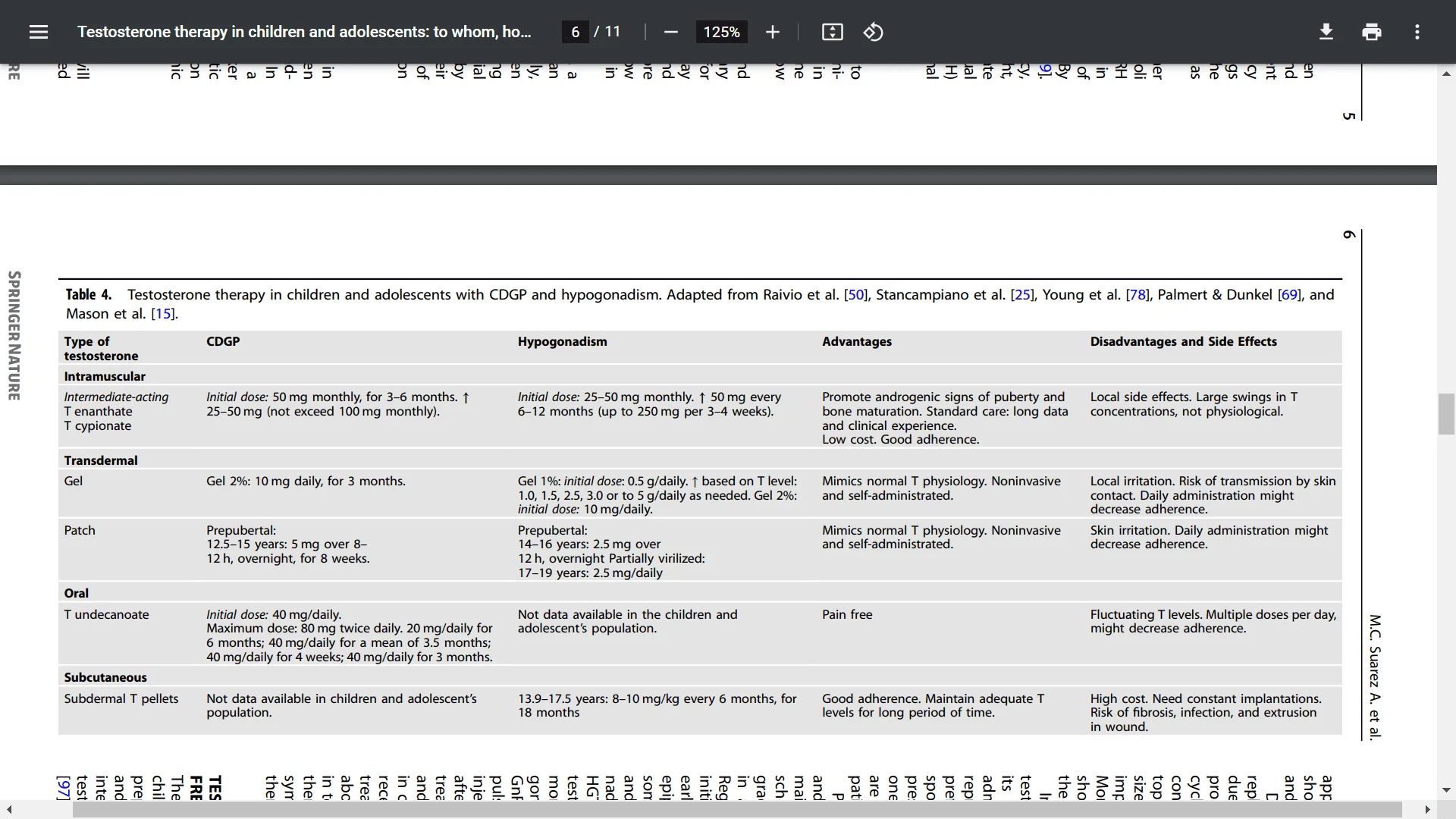Click the 'Subdermal T pellets' row label
1456x819 pixels.
coord(121,699)
